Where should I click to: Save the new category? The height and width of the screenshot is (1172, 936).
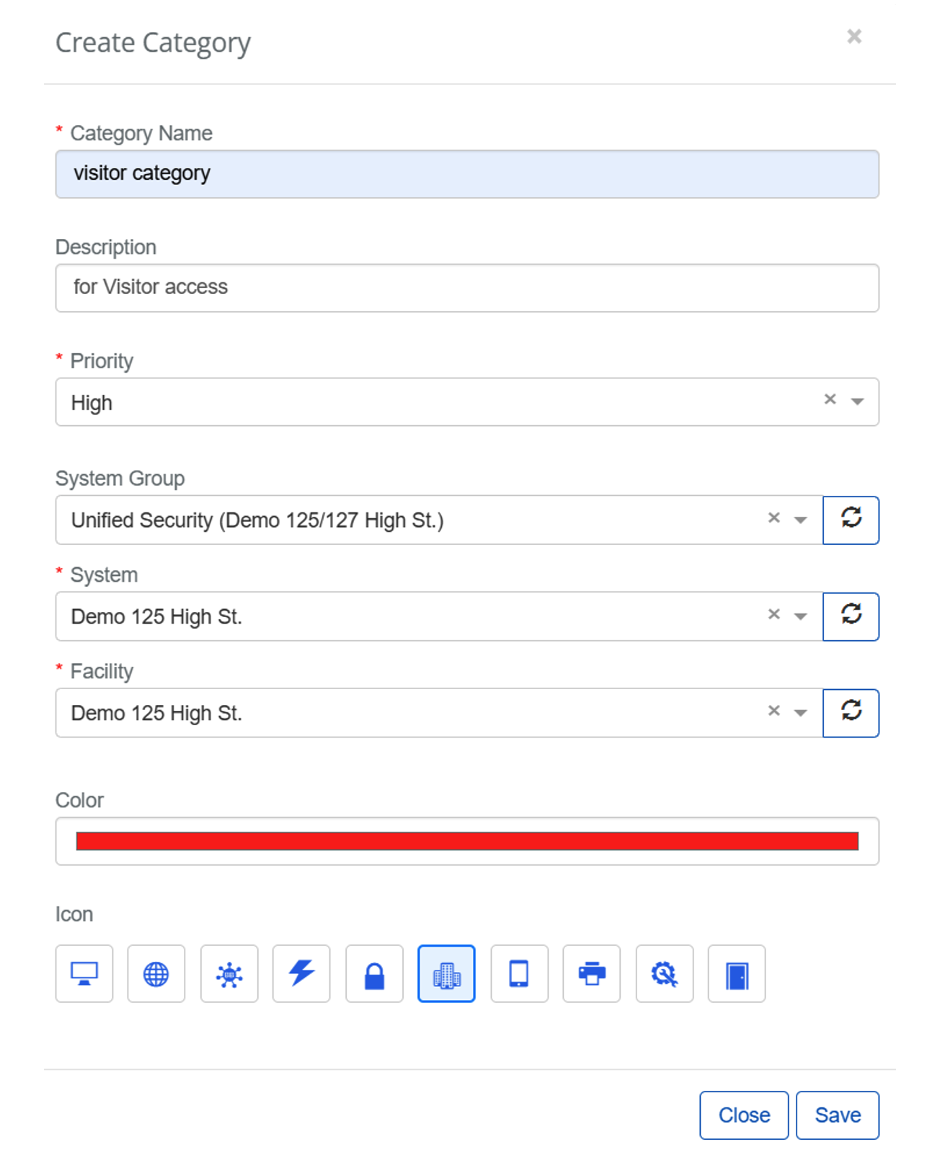(837, 1115)
